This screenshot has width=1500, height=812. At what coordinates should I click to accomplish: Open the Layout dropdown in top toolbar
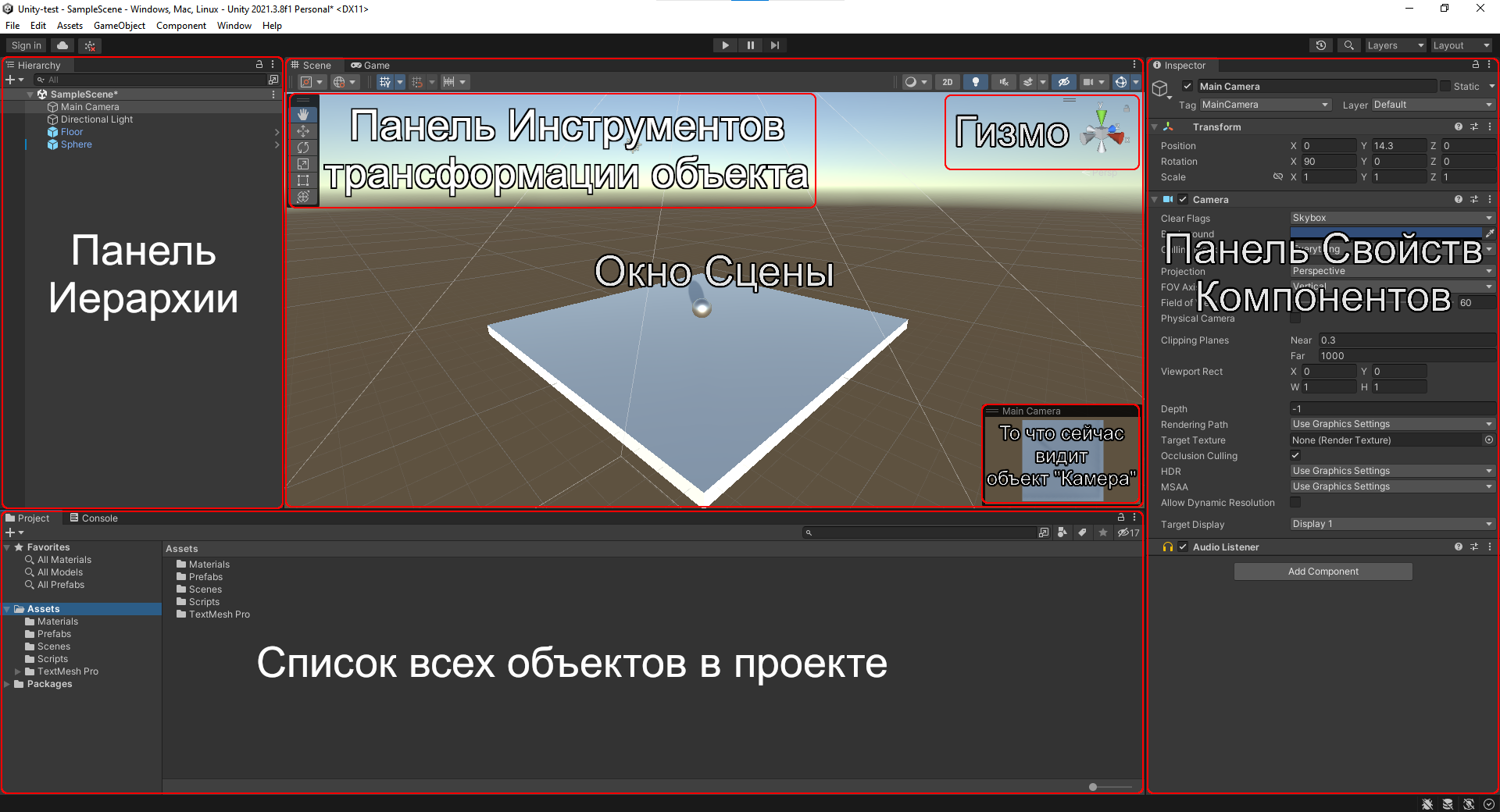click(x=1461, y=45)
